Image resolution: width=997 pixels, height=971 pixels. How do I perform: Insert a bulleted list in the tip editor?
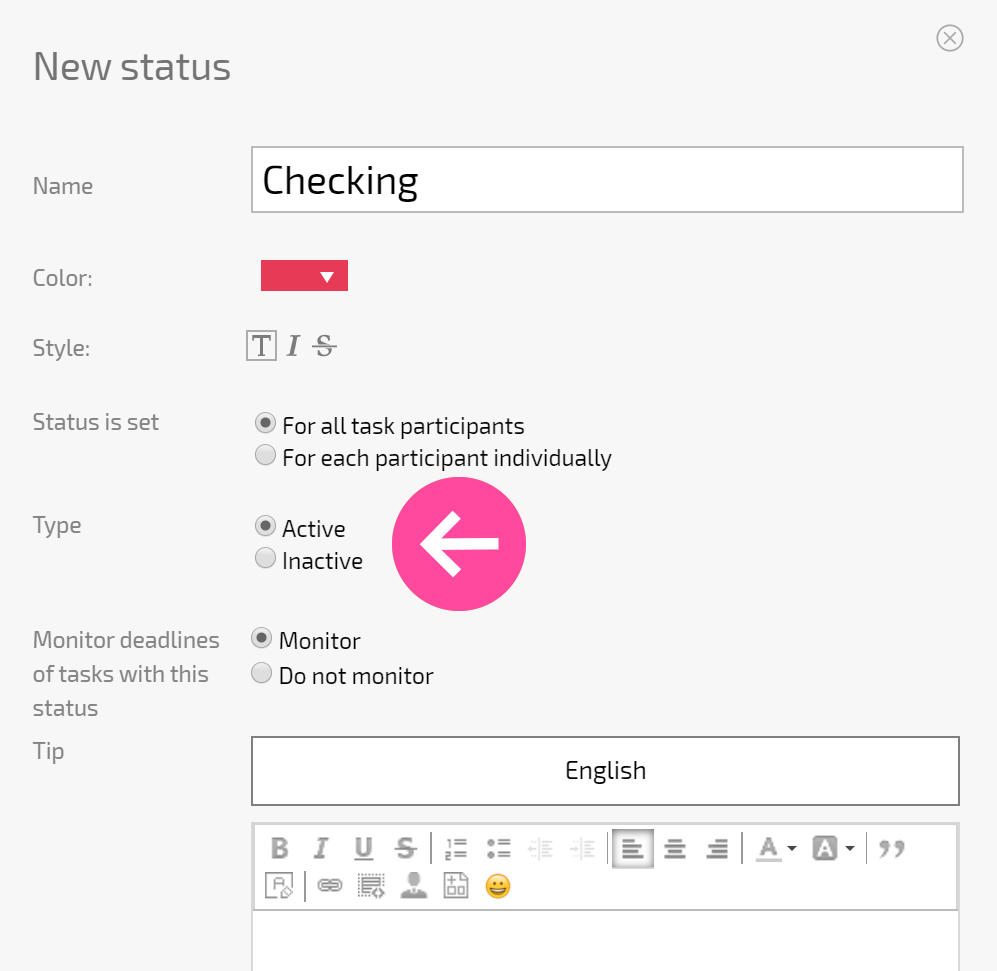point(498,848)
